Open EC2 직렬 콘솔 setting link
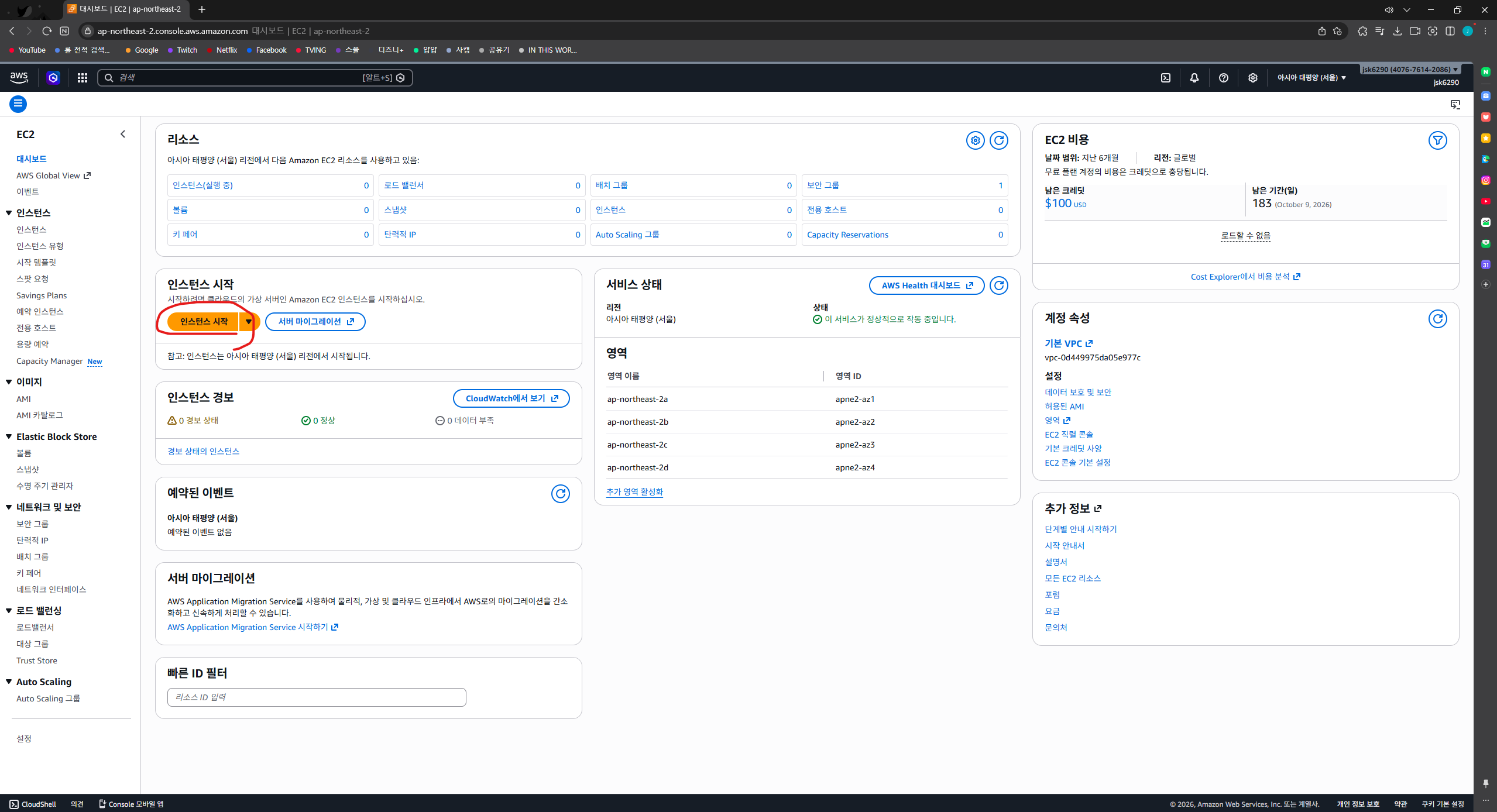Viewport: 1497px width, 812px height. 1069,435
